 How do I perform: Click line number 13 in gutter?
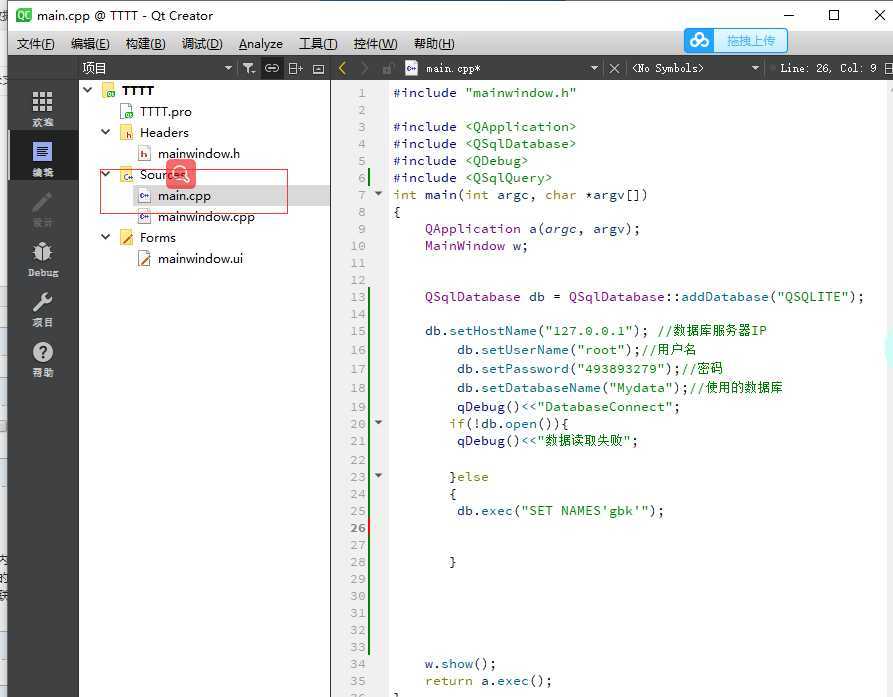[x=358, y=297]
